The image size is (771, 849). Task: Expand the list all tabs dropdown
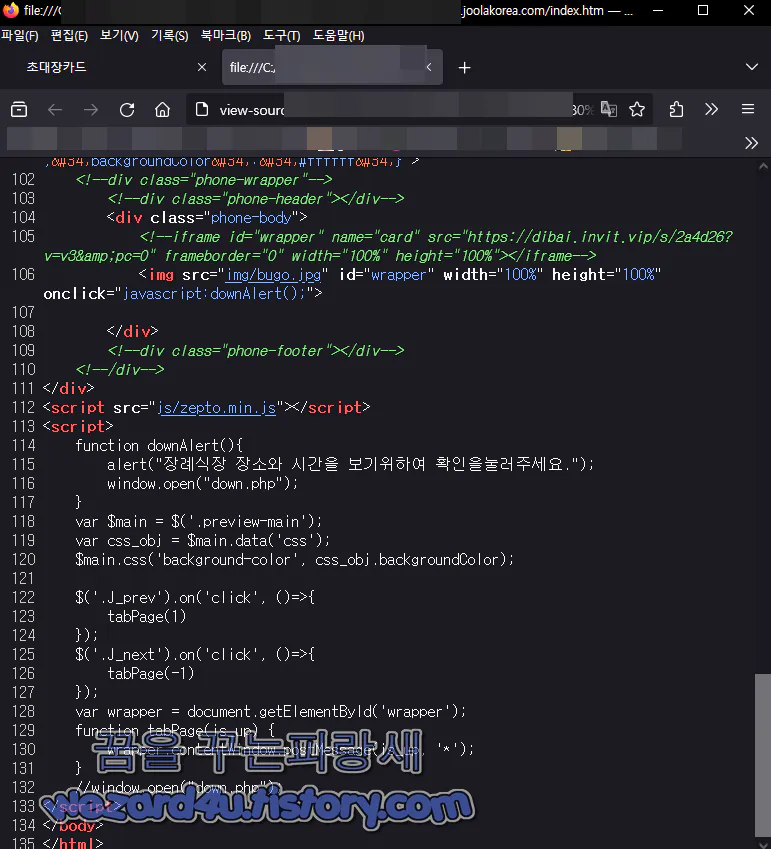(752, 67)
